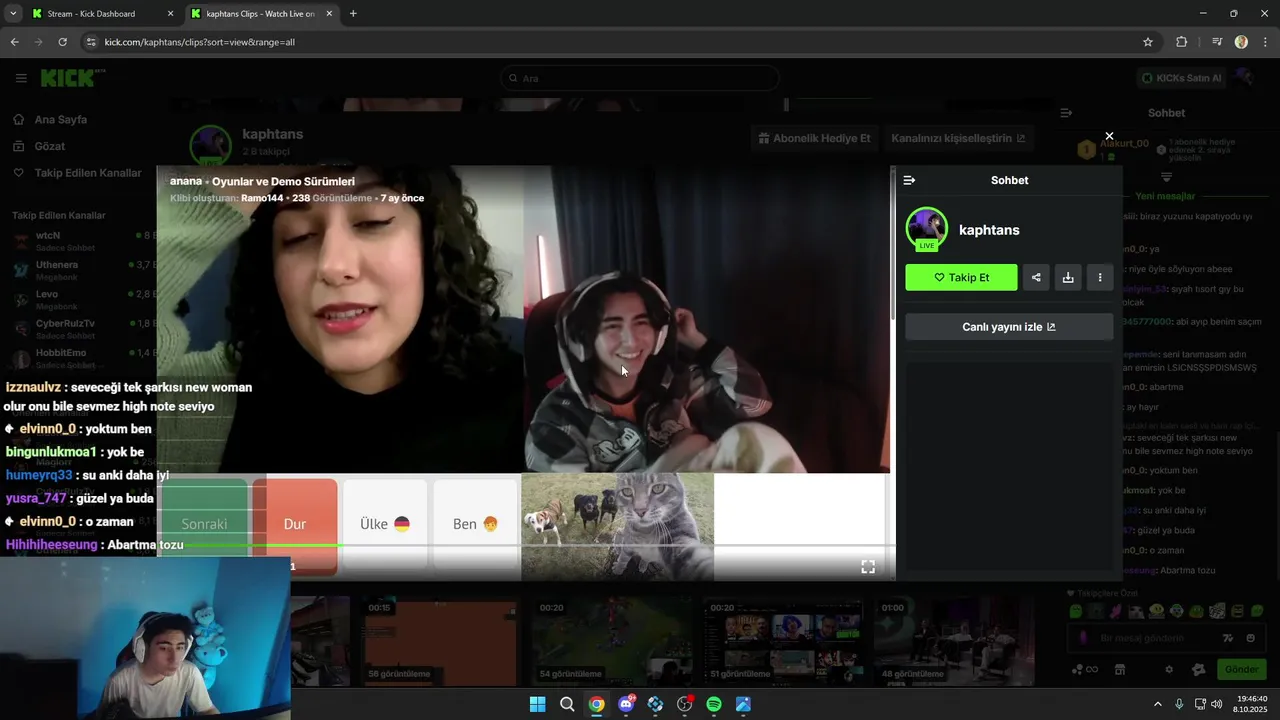
Task: Open Chrome extensions menu
Action: click(x=1182, y=42)
